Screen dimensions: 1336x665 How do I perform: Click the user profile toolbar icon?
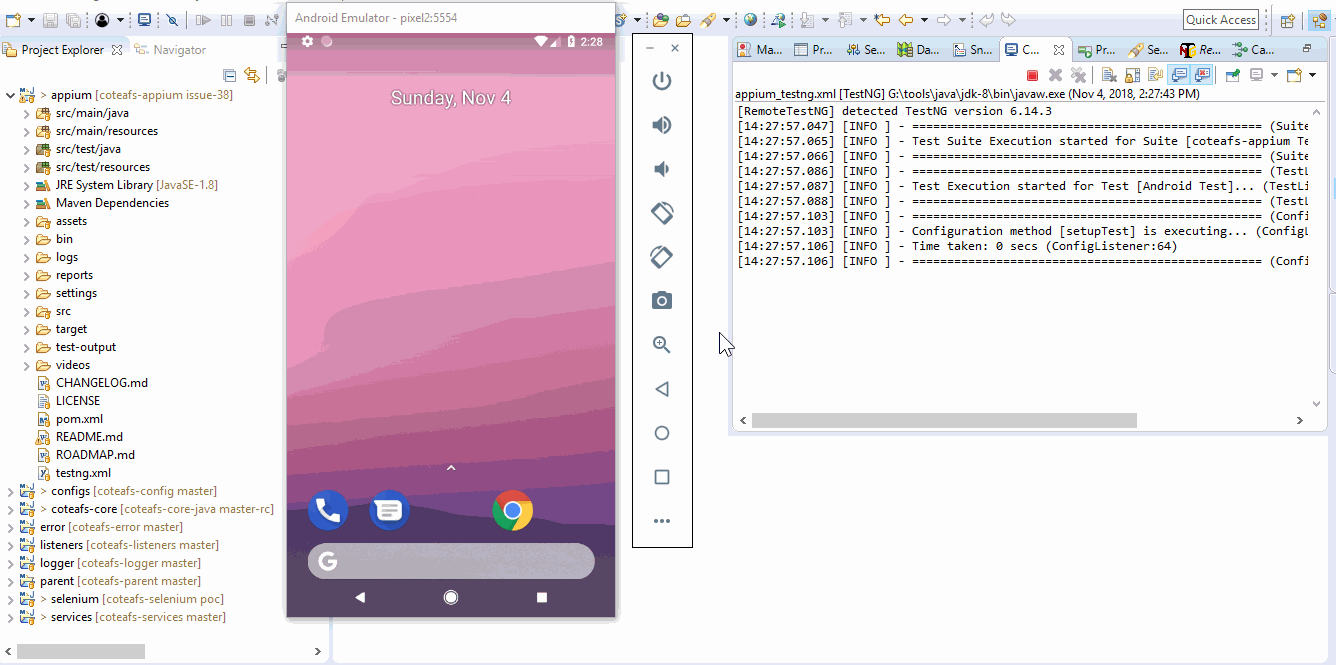[102, 20]
